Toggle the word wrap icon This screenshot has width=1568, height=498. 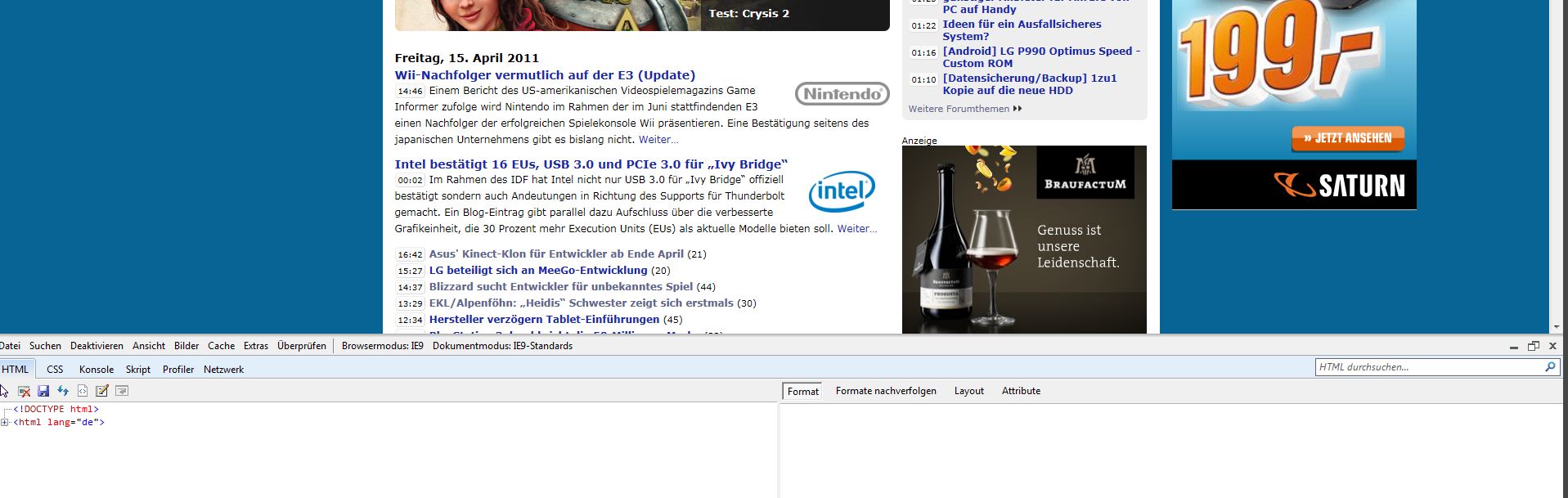[x=122, y=391]
